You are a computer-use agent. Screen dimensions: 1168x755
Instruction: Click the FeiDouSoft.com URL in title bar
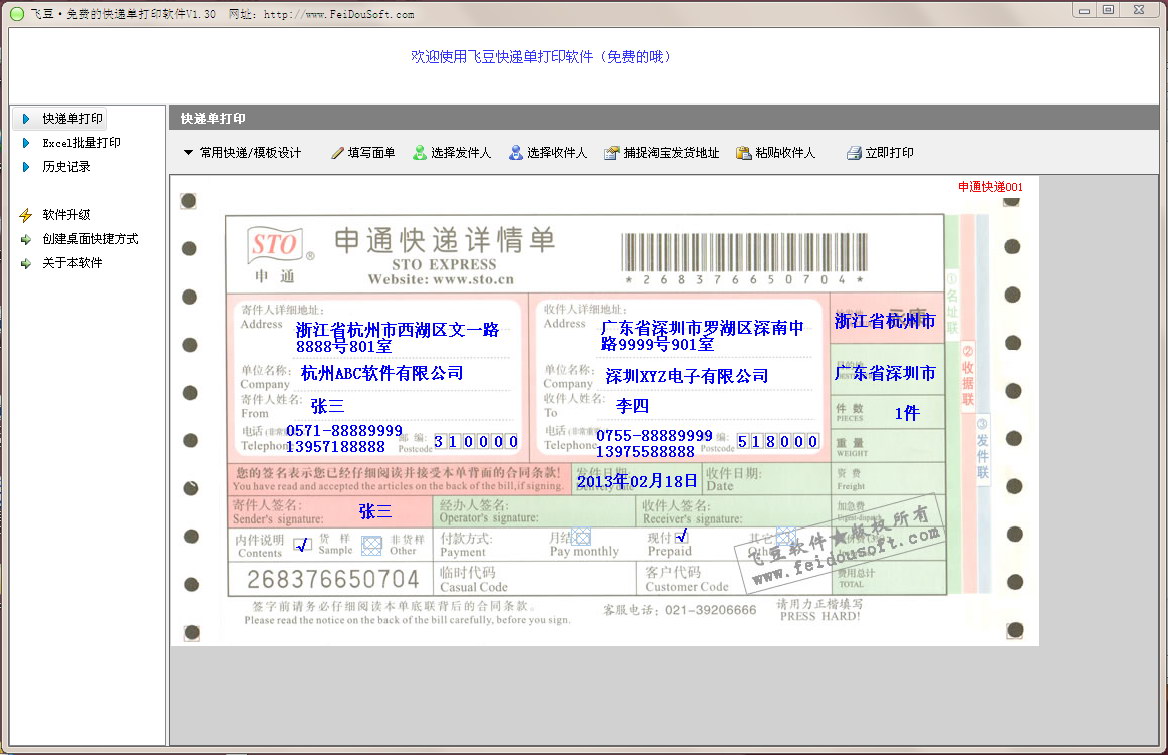tap(339, 14)
